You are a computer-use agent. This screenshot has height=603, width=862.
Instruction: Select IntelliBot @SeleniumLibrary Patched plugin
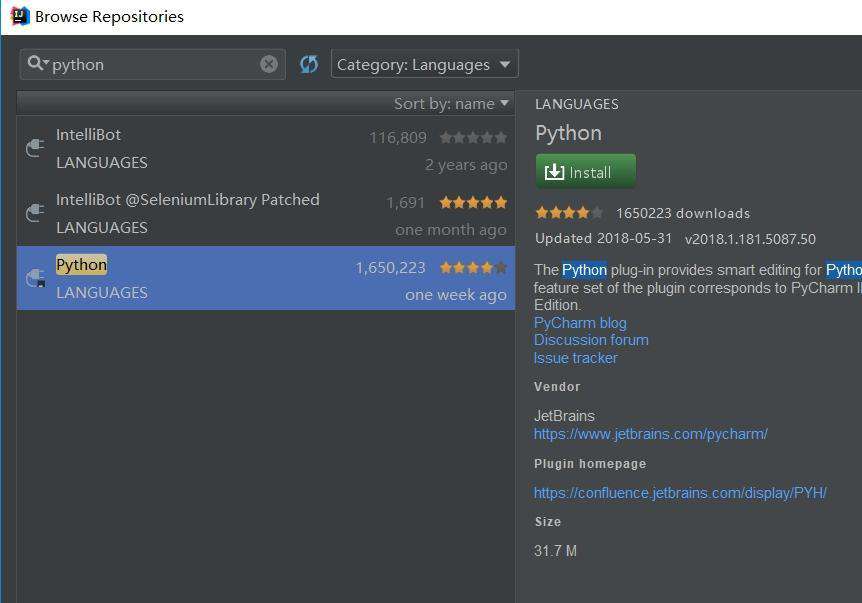pos(266,213)
